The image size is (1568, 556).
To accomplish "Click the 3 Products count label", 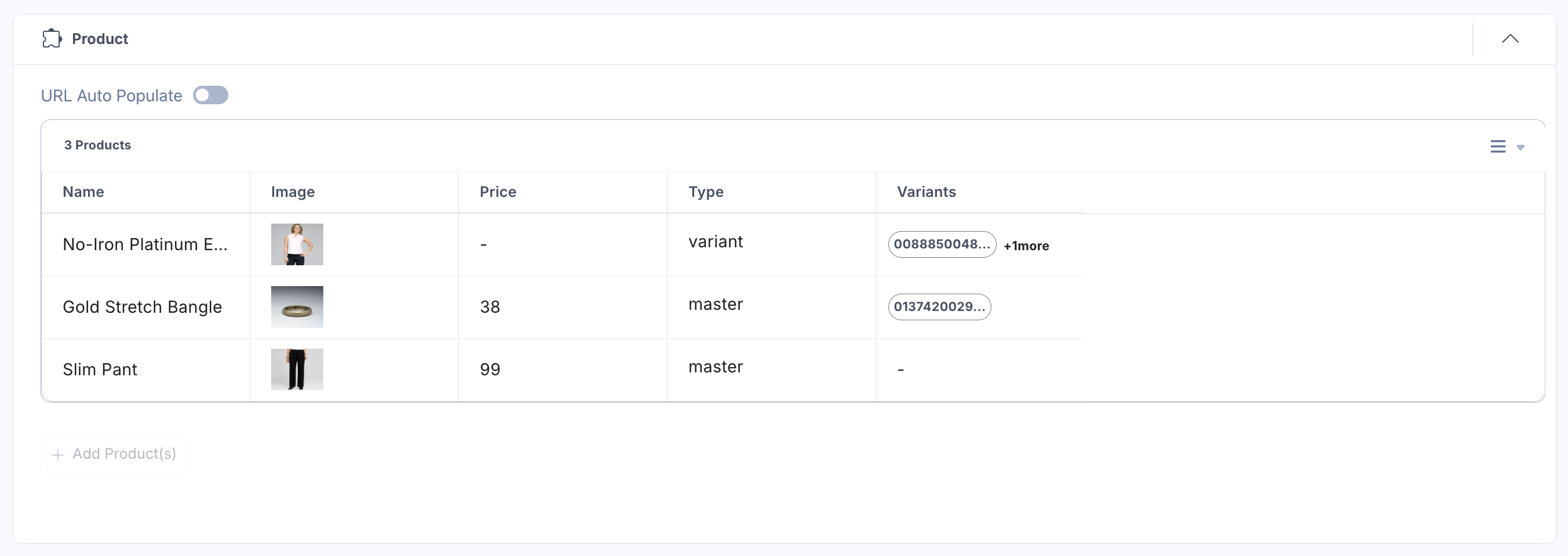I will coord(97,145).
